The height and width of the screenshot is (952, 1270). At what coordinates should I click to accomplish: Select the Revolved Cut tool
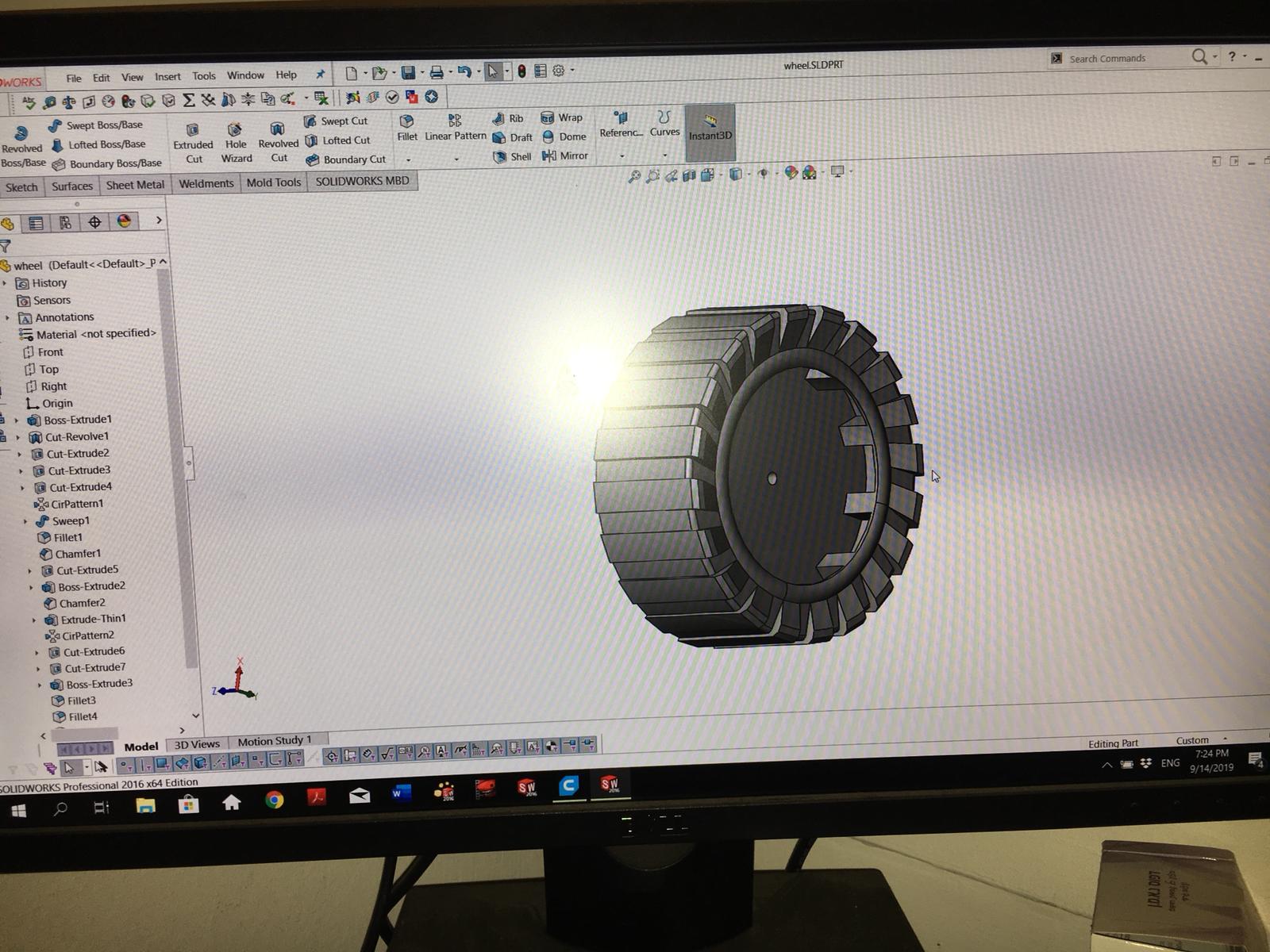(x=277, y=129)
